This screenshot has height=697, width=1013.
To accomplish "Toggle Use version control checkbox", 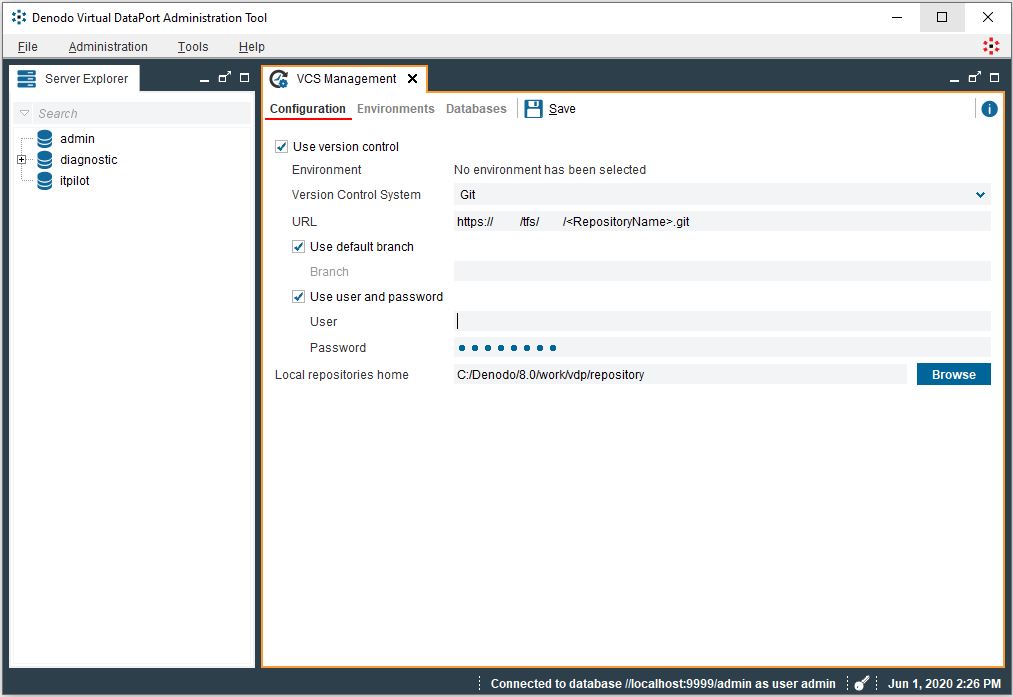I will coord(281,147).
